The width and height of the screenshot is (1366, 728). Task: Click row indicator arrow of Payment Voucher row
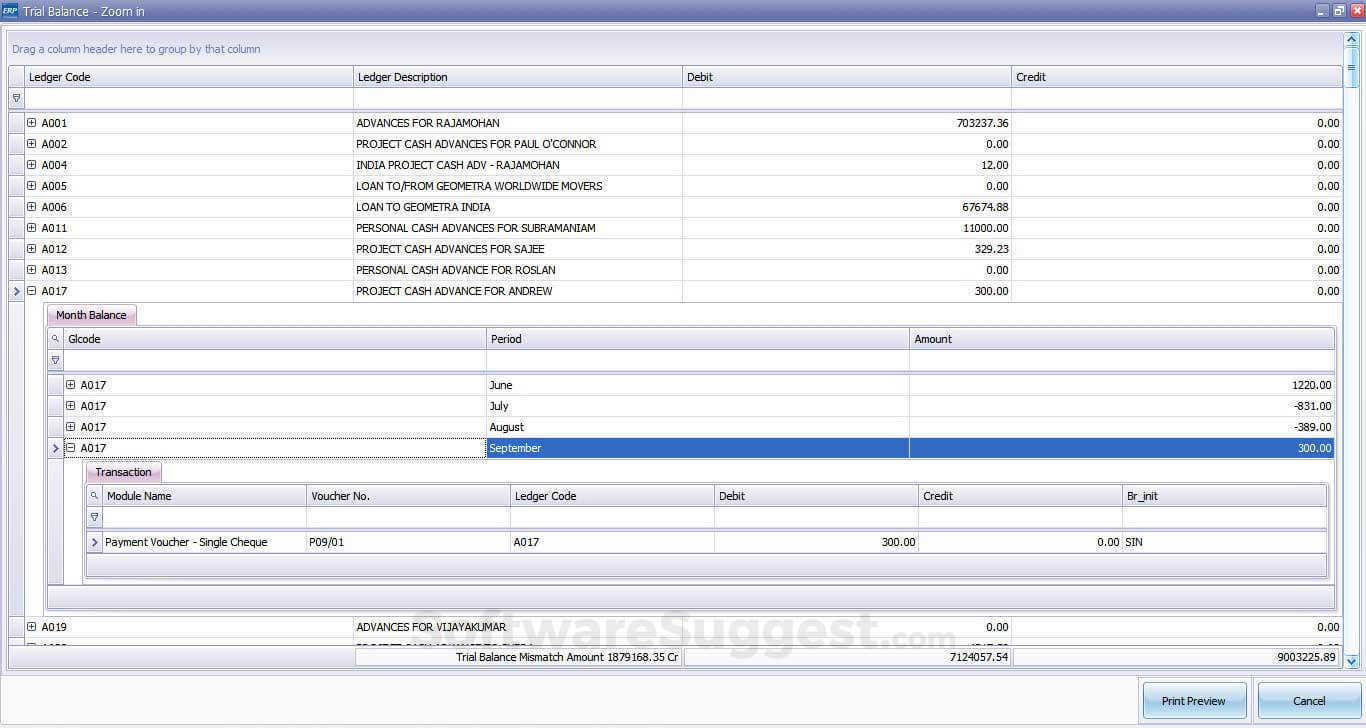pos(95,542)
